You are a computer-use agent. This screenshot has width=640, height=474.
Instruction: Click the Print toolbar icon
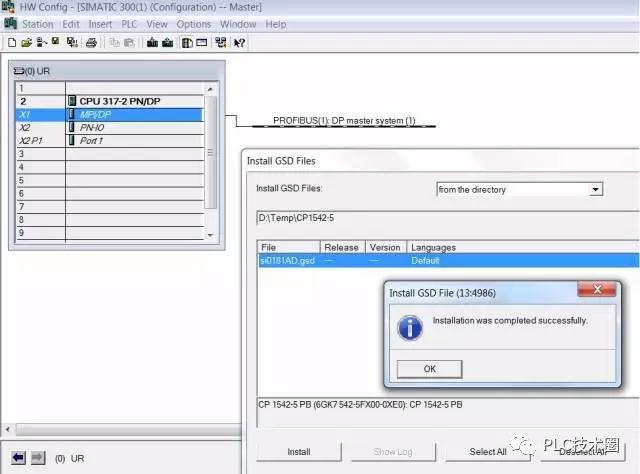91,43
